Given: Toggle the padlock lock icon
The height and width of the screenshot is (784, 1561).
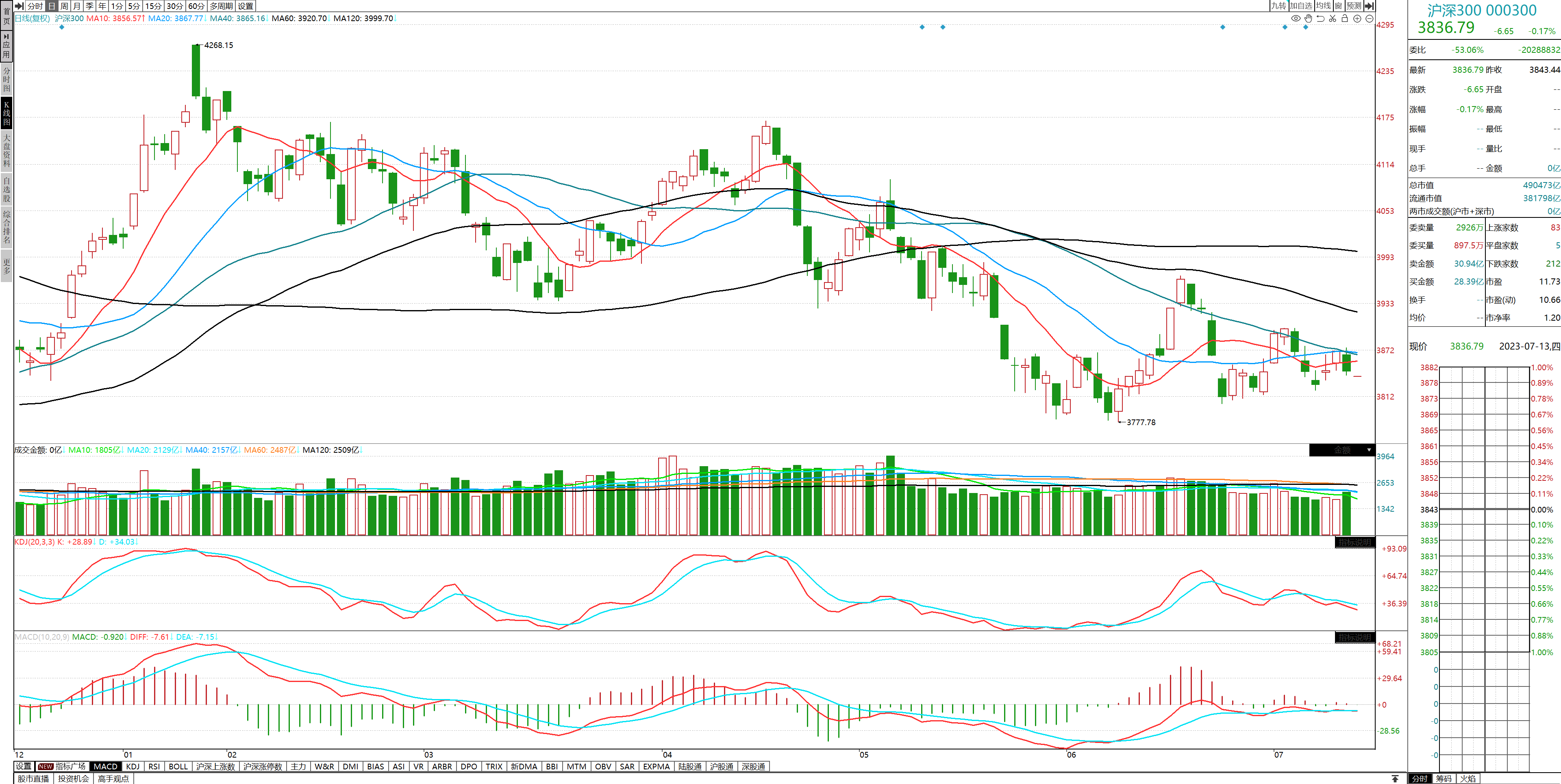Looking at the screenshot, I should (x=1345, y=19).
